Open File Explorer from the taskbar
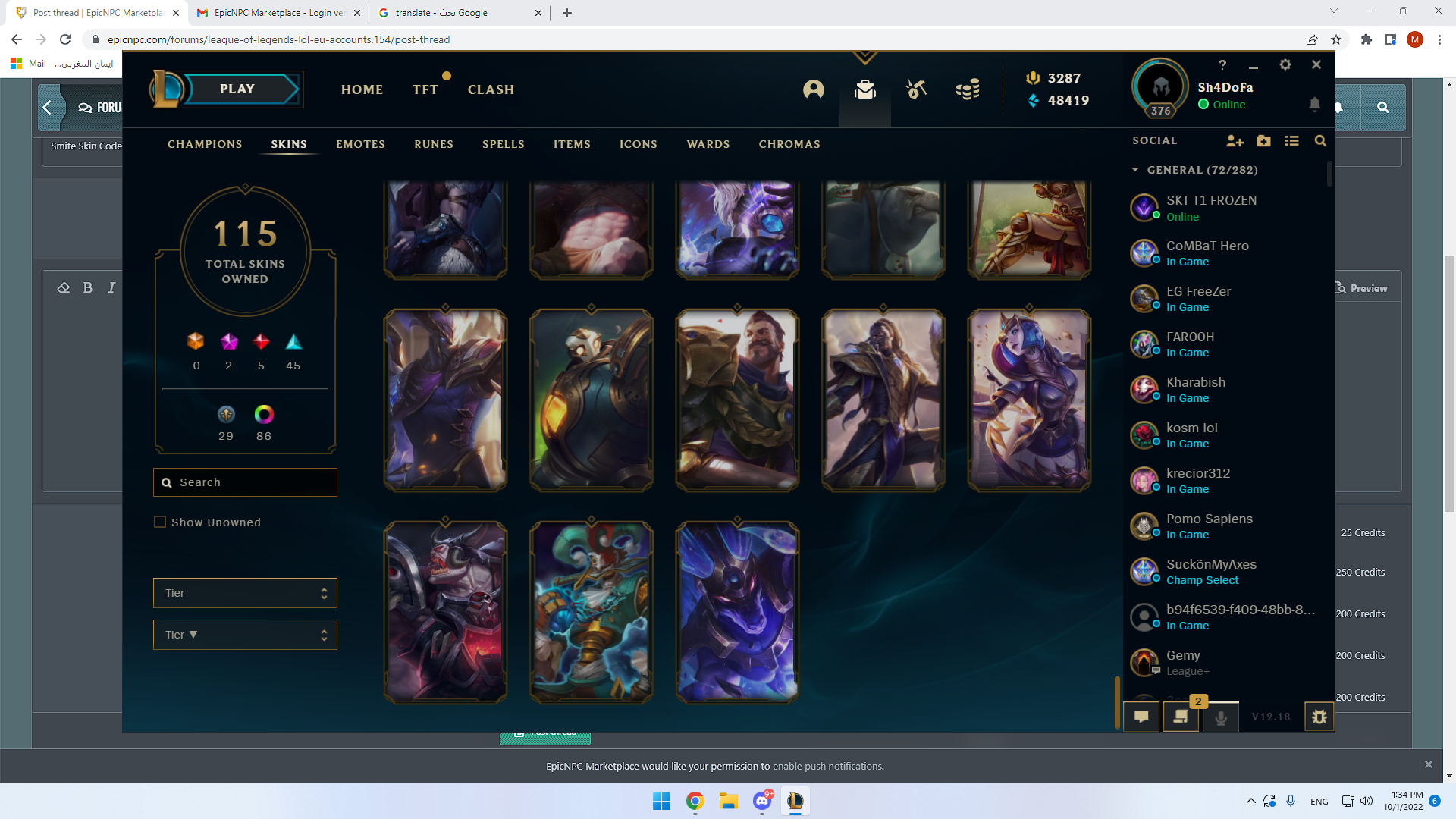Viewport: 1456px width, 819px height. [x=729, y=802]
